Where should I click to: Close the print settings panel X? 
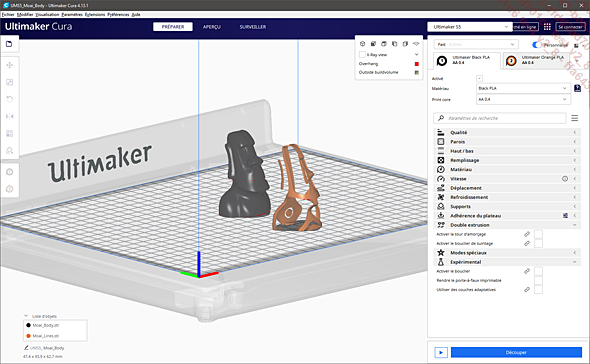[584, 45]
